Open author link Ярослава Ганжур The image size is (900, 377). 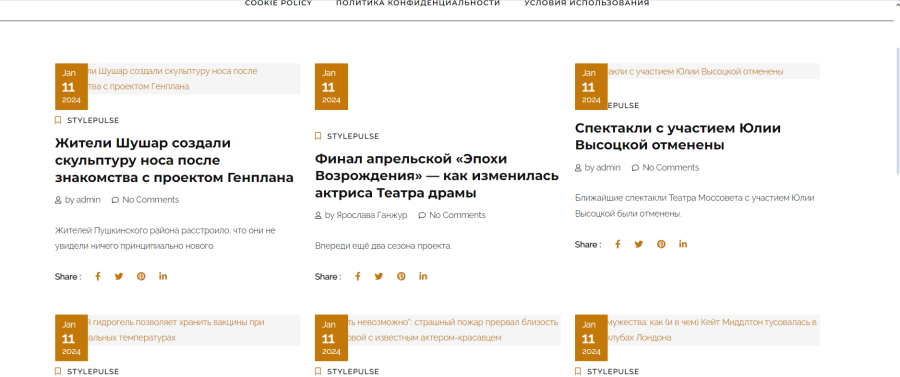click(366, 215)
